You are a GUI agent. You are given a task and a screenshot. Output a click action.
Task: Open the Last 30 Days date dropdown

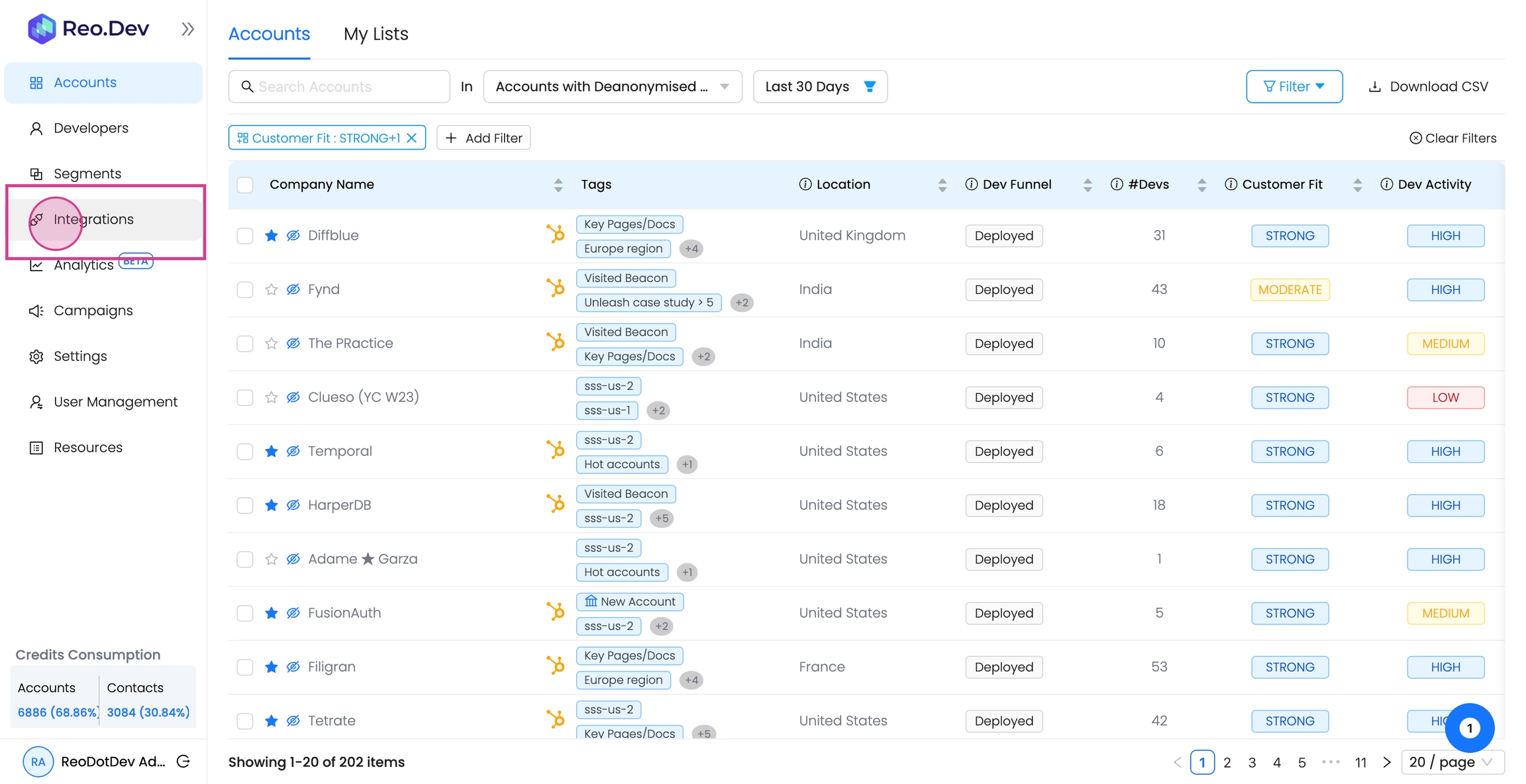[x=819, y=87]
